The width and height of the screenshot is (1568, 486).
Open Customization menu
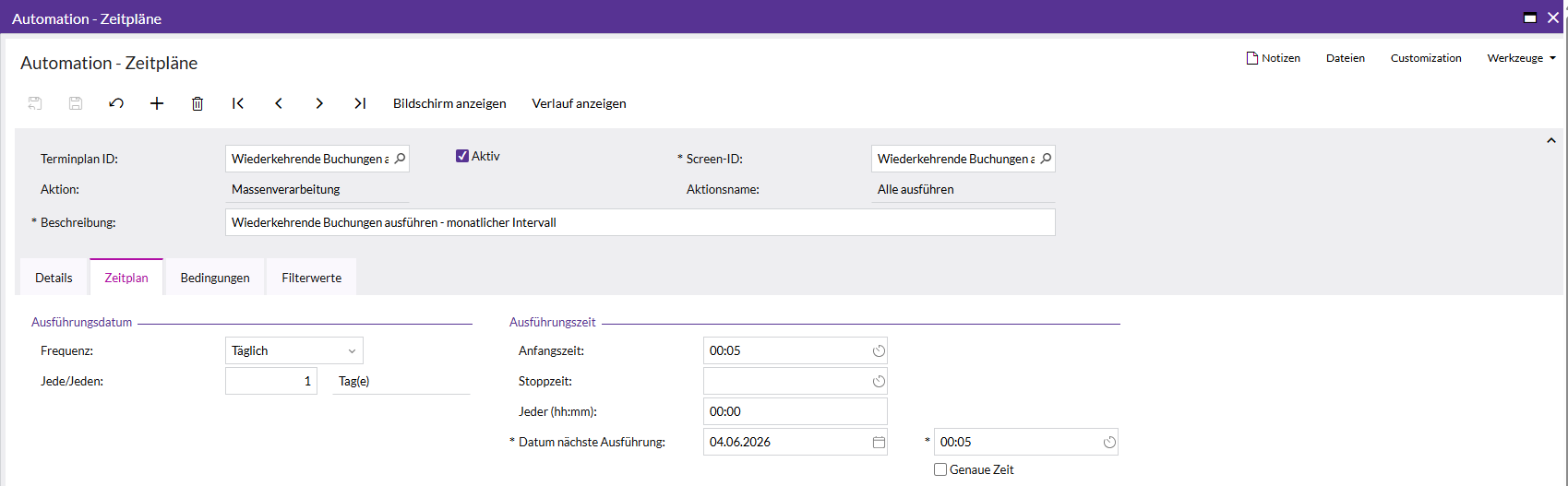(x=1426, y=58)
